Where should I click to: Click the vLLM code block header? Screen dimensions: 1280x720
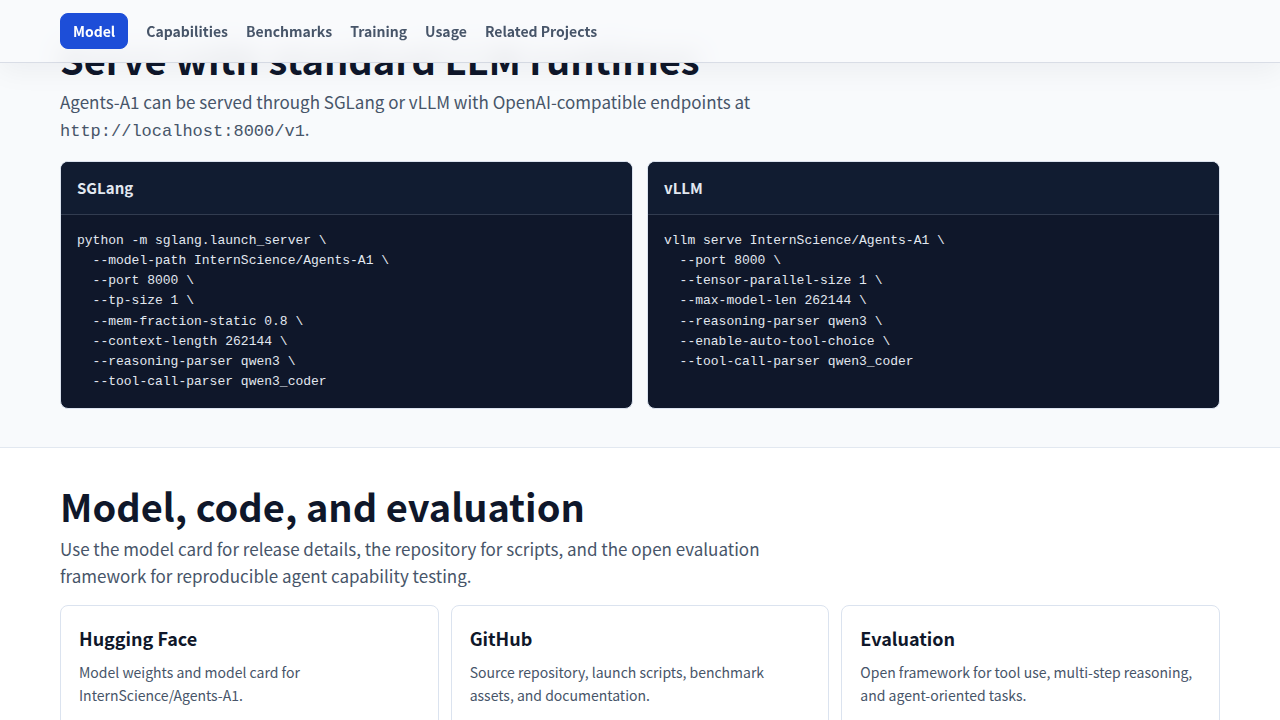[x=933, y=188]
